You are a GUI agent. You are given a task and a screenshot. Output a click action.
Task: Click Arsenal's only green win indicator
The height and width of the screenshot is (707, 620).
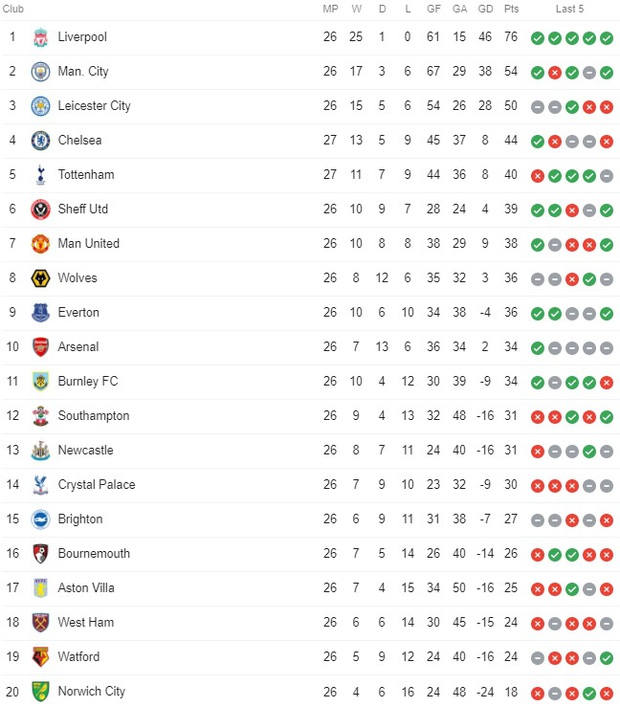pyautogui.click(x=537, y=348)
